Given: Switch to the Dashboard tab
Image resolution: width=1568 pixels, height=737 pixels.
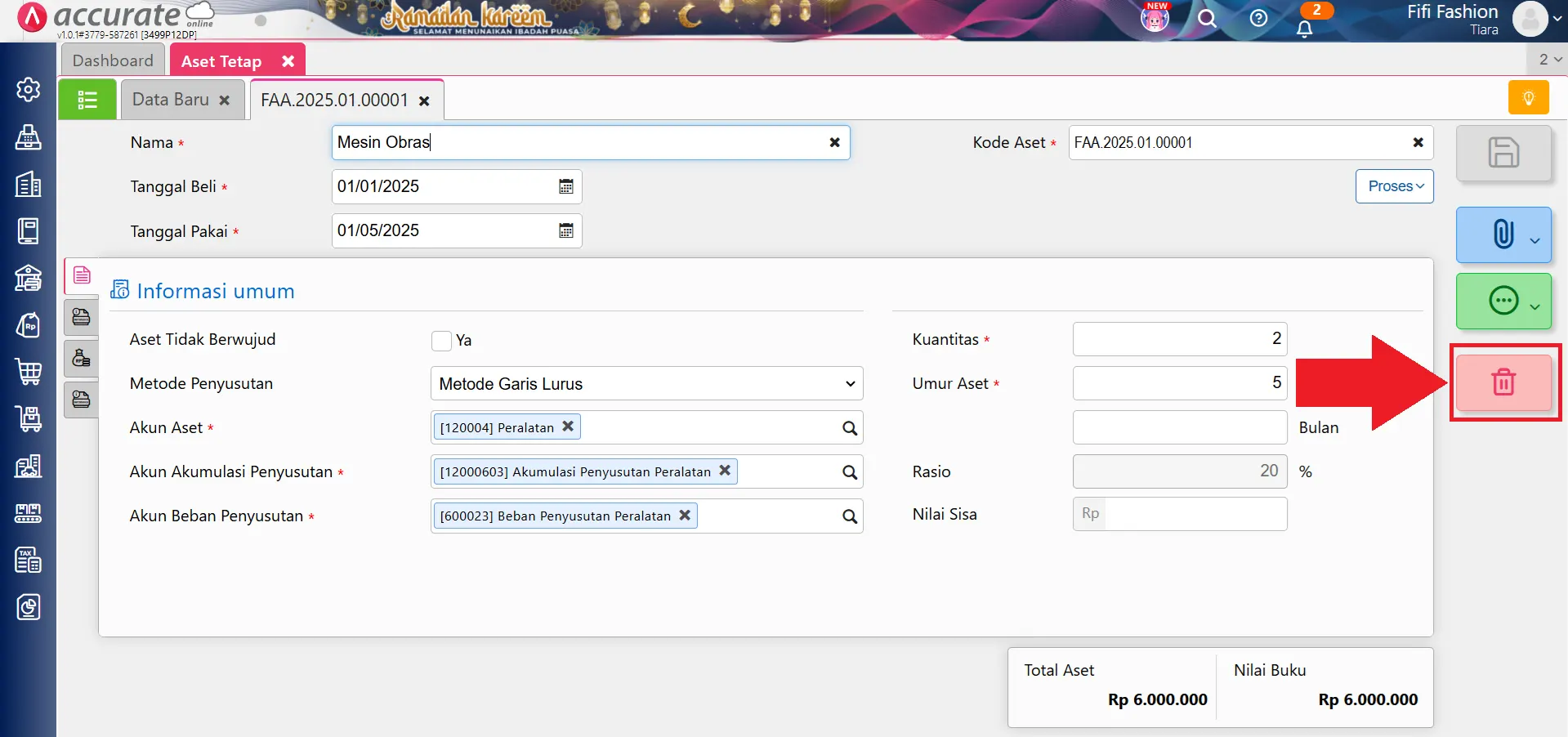Looking at the screenshot, I should pyautogui.click(x=113, y=60).
